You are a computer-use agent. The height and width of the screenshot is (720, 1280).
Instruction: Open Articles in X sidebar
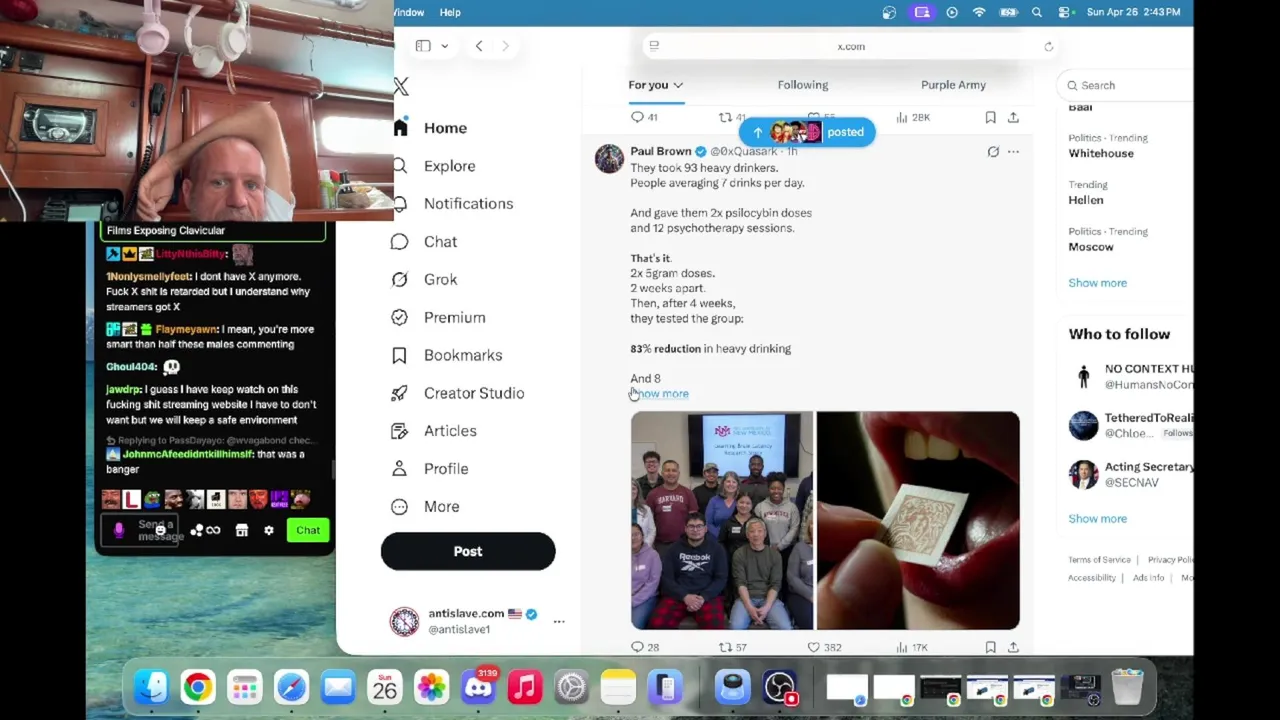point(435,431)
